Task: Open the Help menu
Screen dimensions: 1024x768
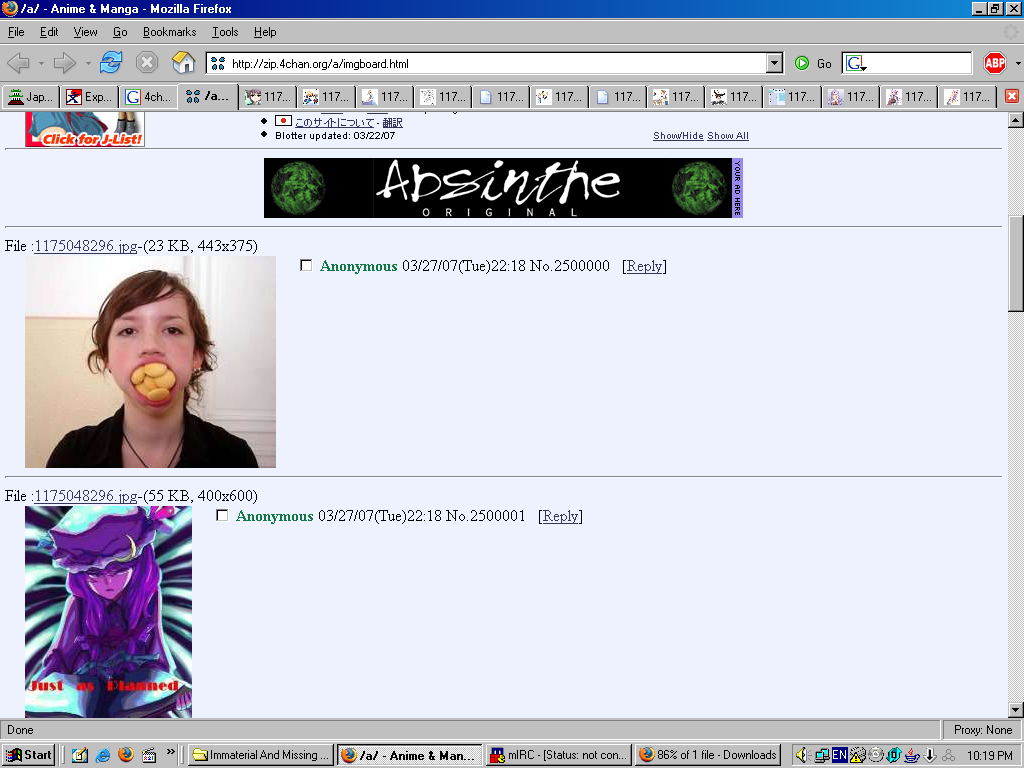Action: [265, 32]
